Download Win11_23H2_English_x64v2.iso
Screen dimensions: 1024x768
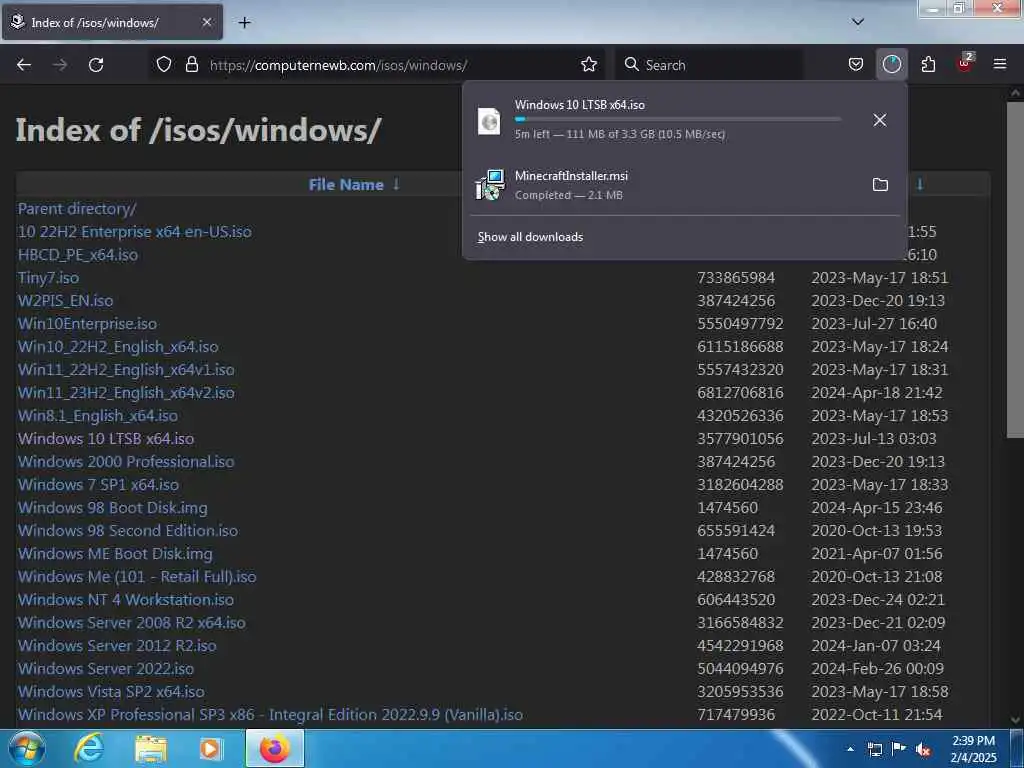coord(126,392)
